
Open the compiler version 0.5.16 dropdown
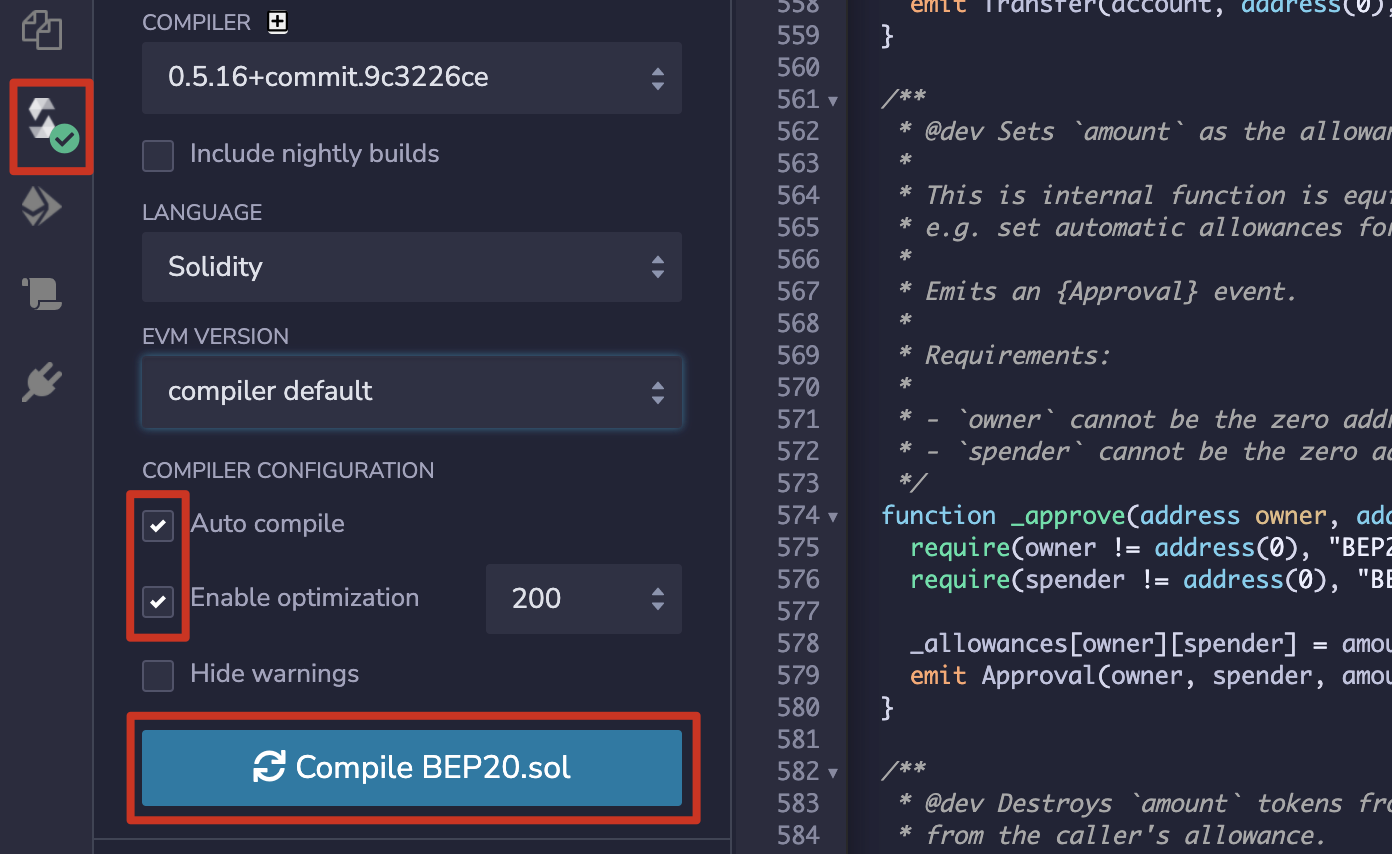(x=411, y=78)
